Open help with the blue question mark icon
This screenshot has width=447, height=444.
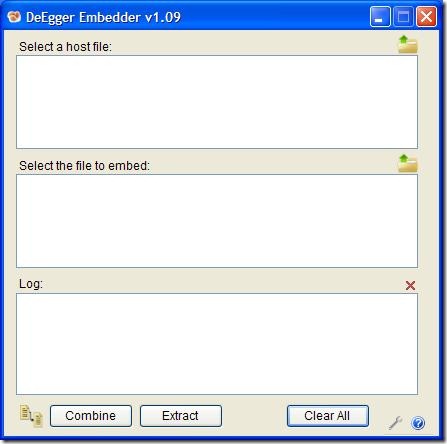click(x=418, y=423)
